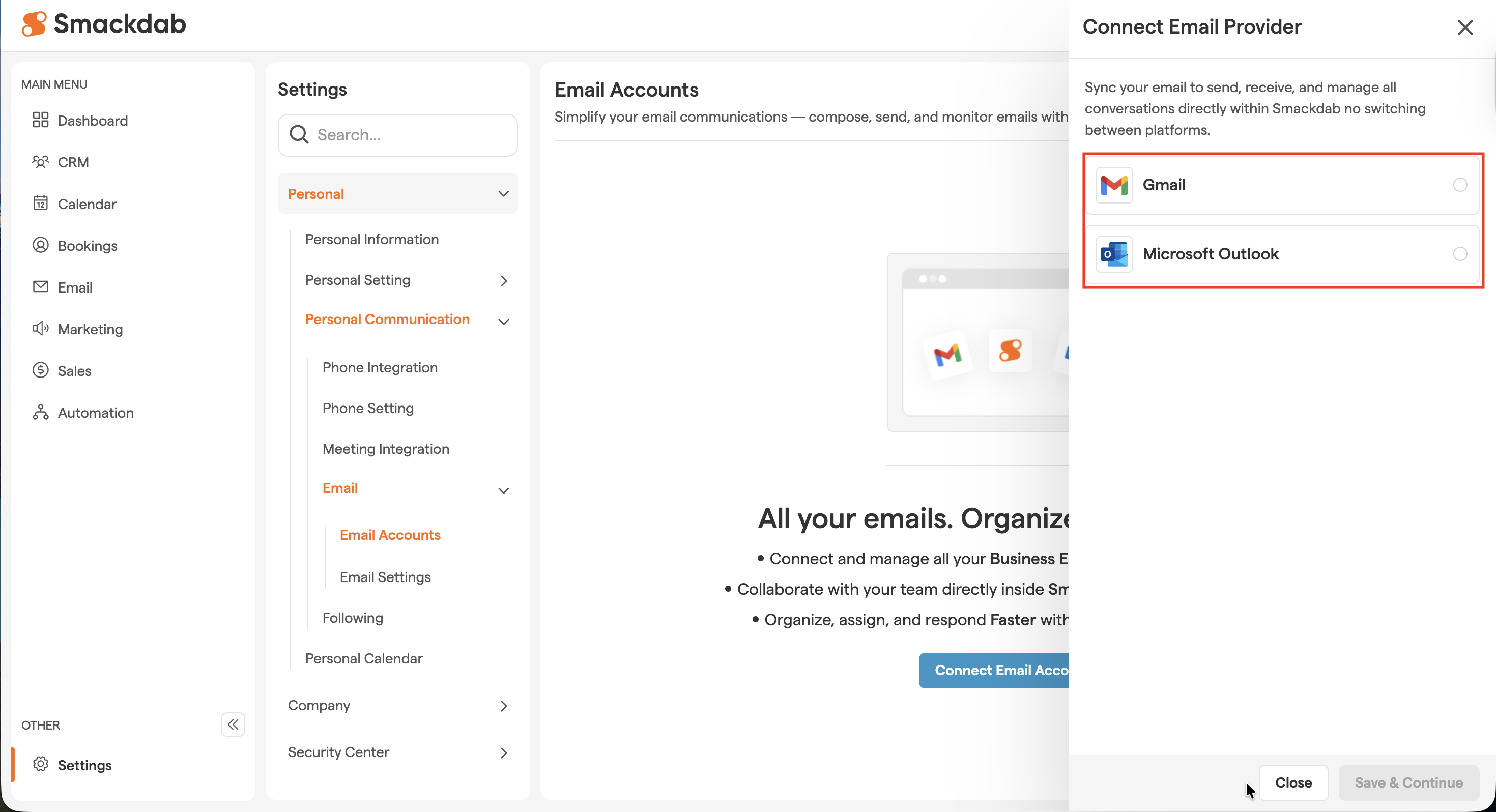
Task: Select the Microsoft Outlook radio button
Action: click(x=1460, y=254)
